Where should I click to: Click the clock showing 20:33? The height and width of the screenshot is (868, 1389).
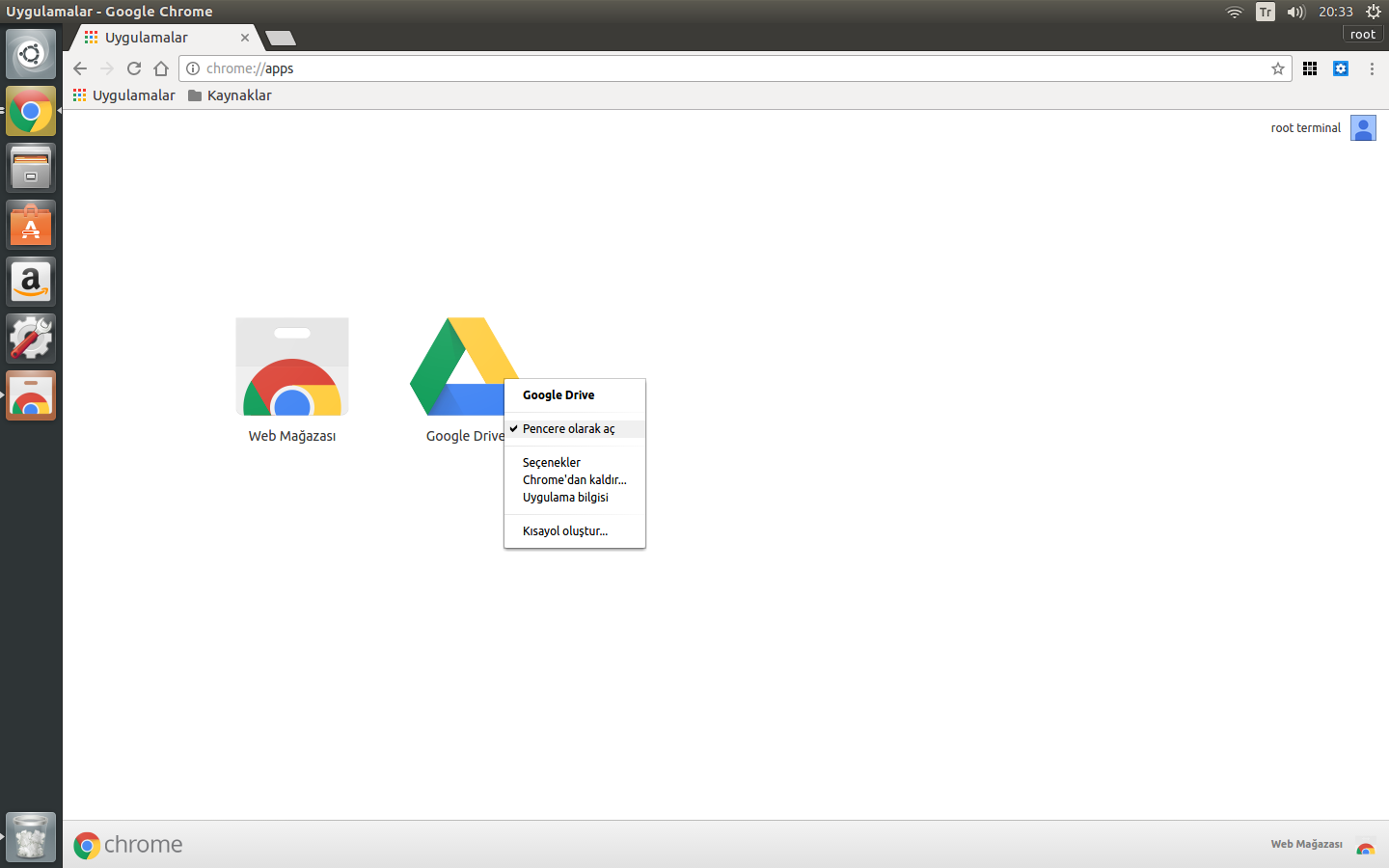tap(1336, 12)
